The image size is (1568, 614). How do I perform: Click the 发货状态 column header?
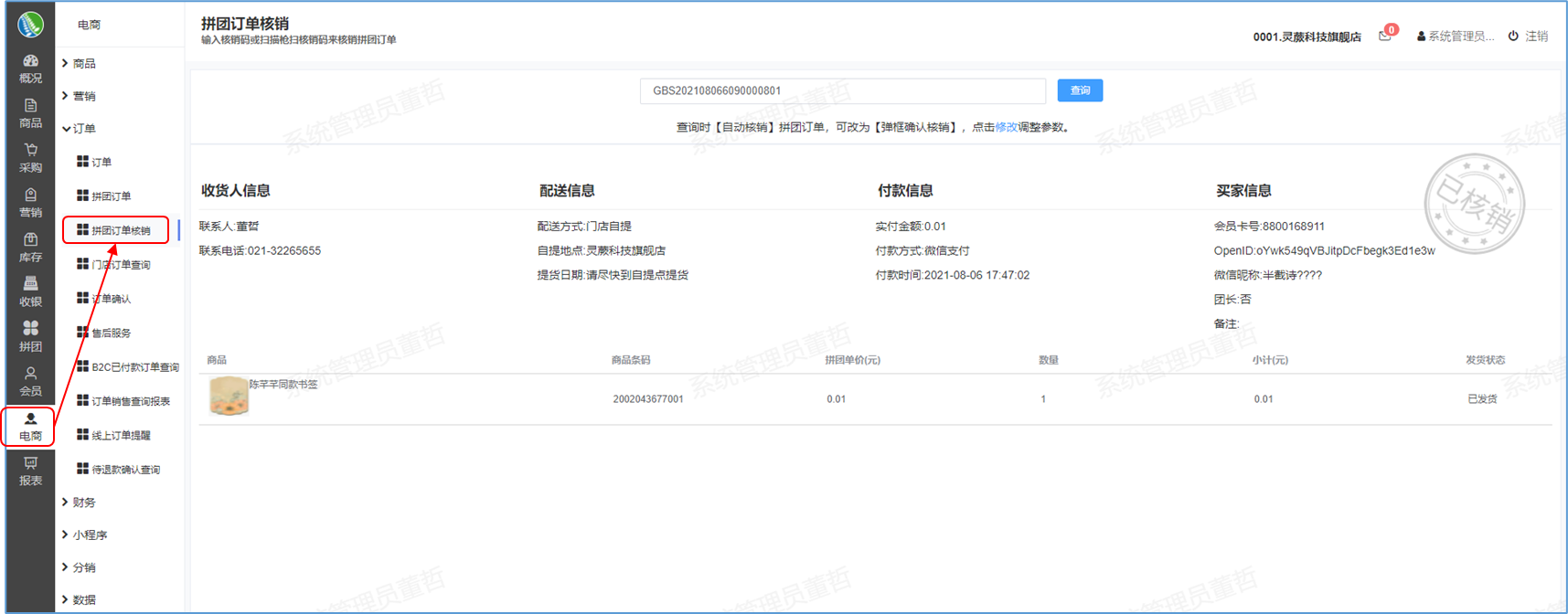tap(1486, 360)
